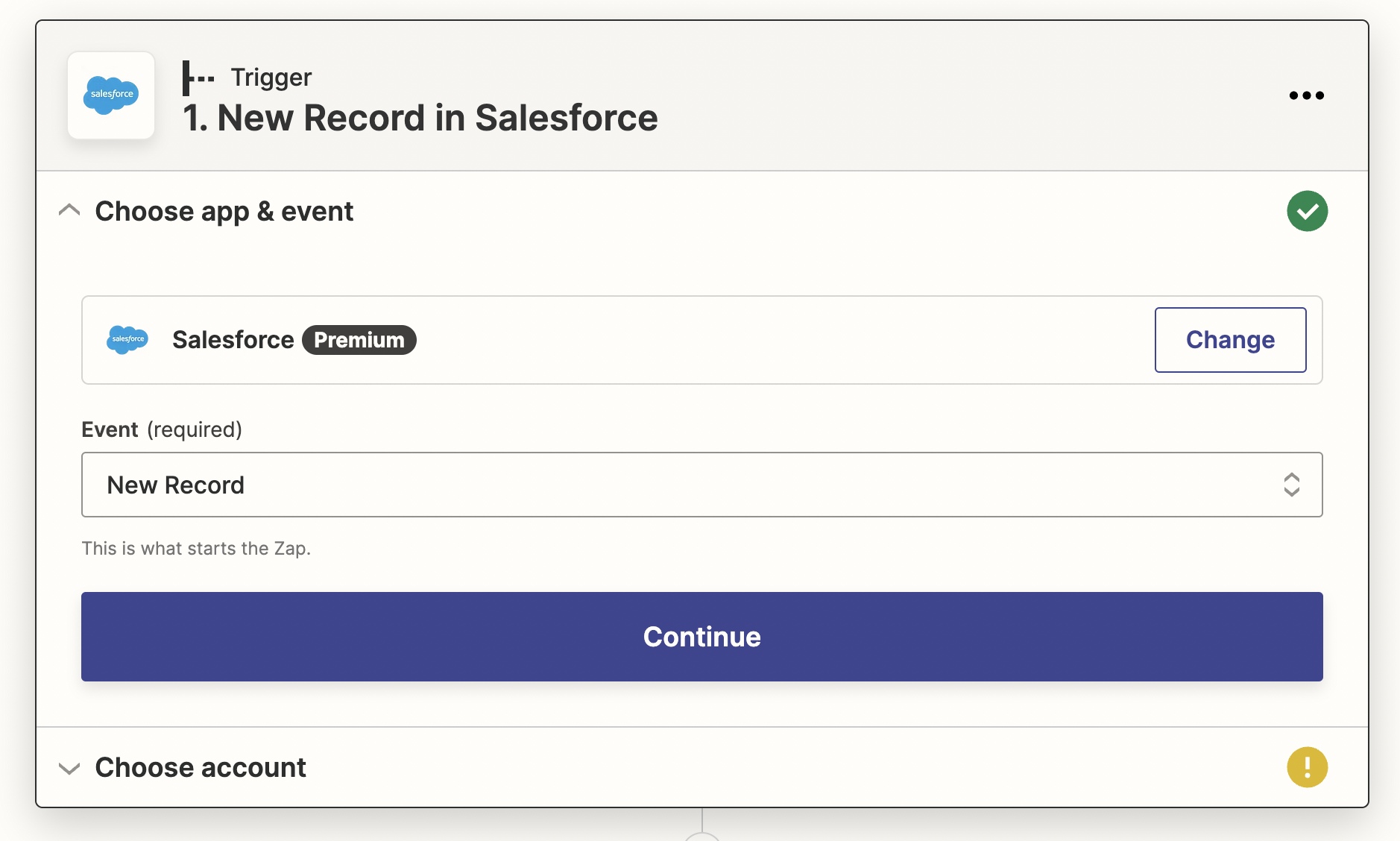Viewport: 1400px width, 841px height.
Task: Click the up-down arrows inside the Event selector
Action: point(1293,485)
